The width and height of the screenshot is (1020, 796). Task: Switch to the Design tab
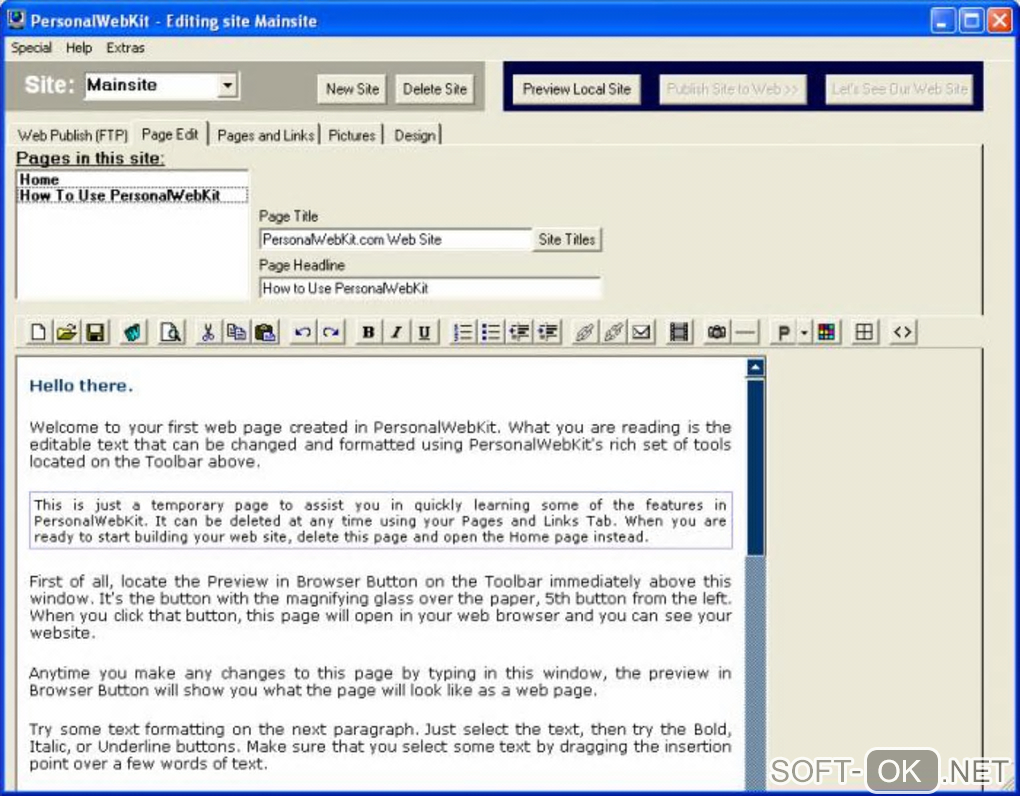click(x=415, y=135)
